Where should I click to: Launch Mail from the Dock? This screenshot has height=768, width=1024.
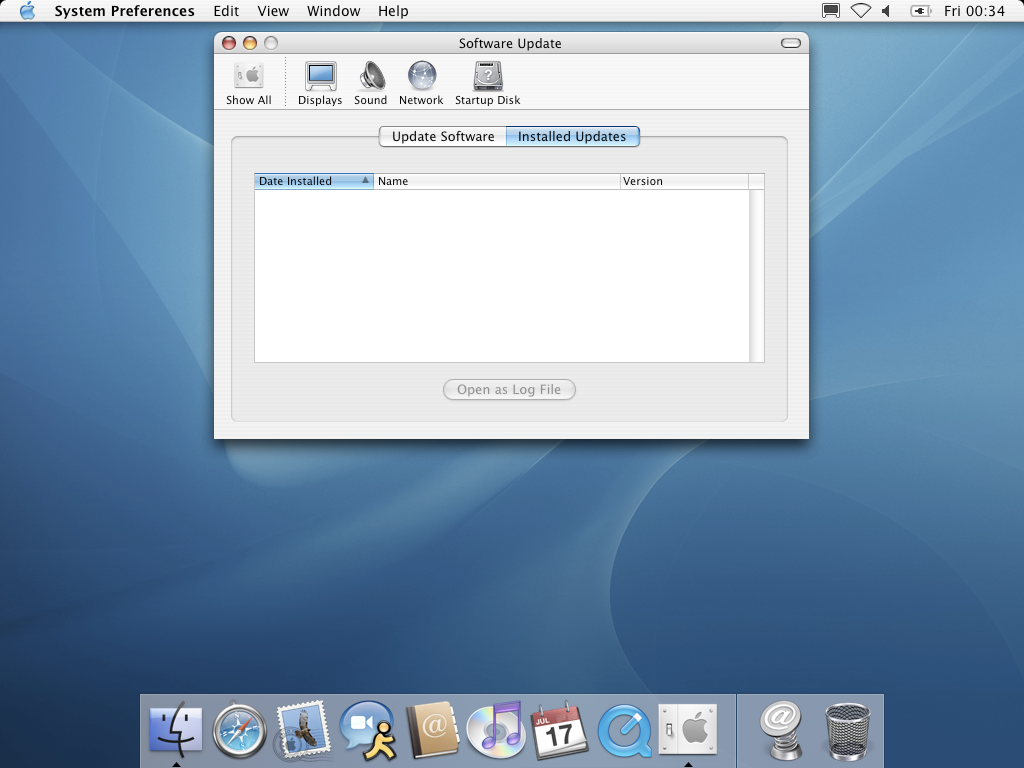[303, 729]
